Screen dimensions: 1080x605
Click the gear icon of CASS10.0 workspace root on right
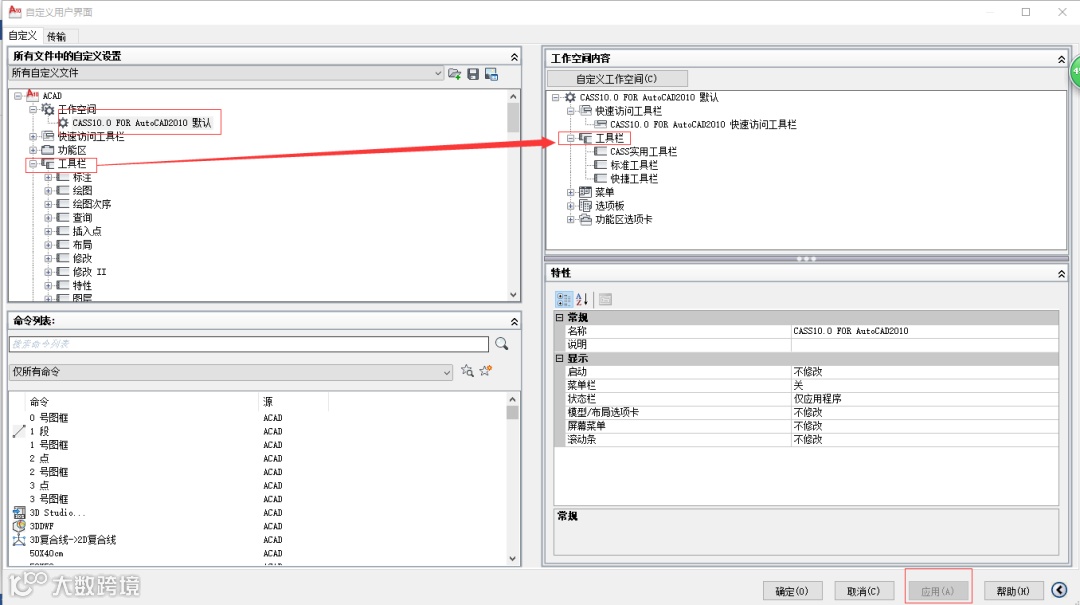[x=570, y=98]
